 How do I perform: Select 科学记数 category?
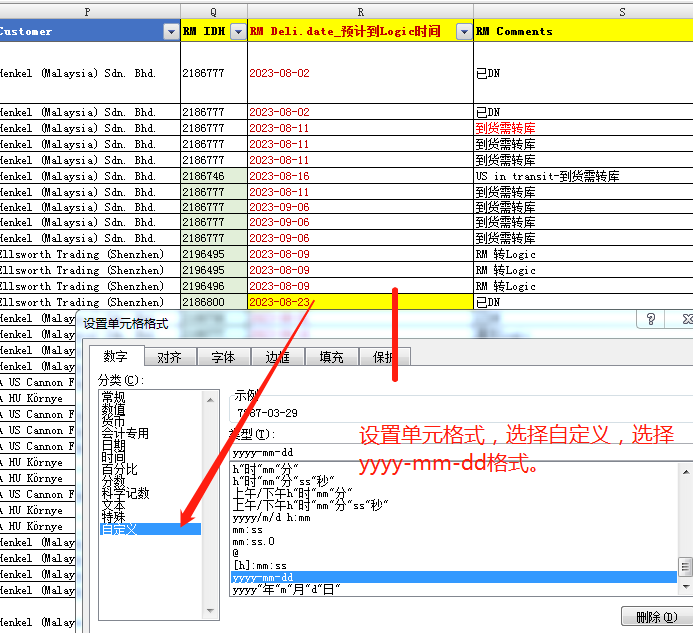pyautogui.click(x=125, y=493)
